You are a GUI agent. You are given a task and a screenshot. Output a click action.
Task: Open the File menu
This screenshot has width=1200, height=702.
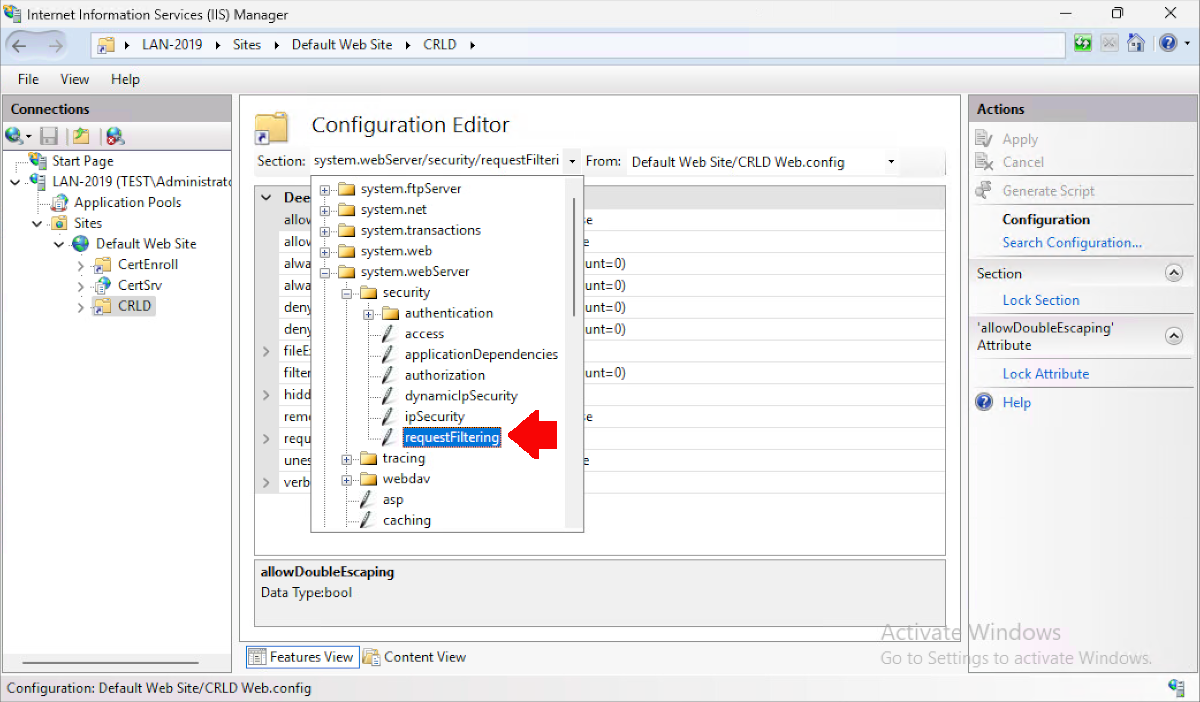pos(28,79)
